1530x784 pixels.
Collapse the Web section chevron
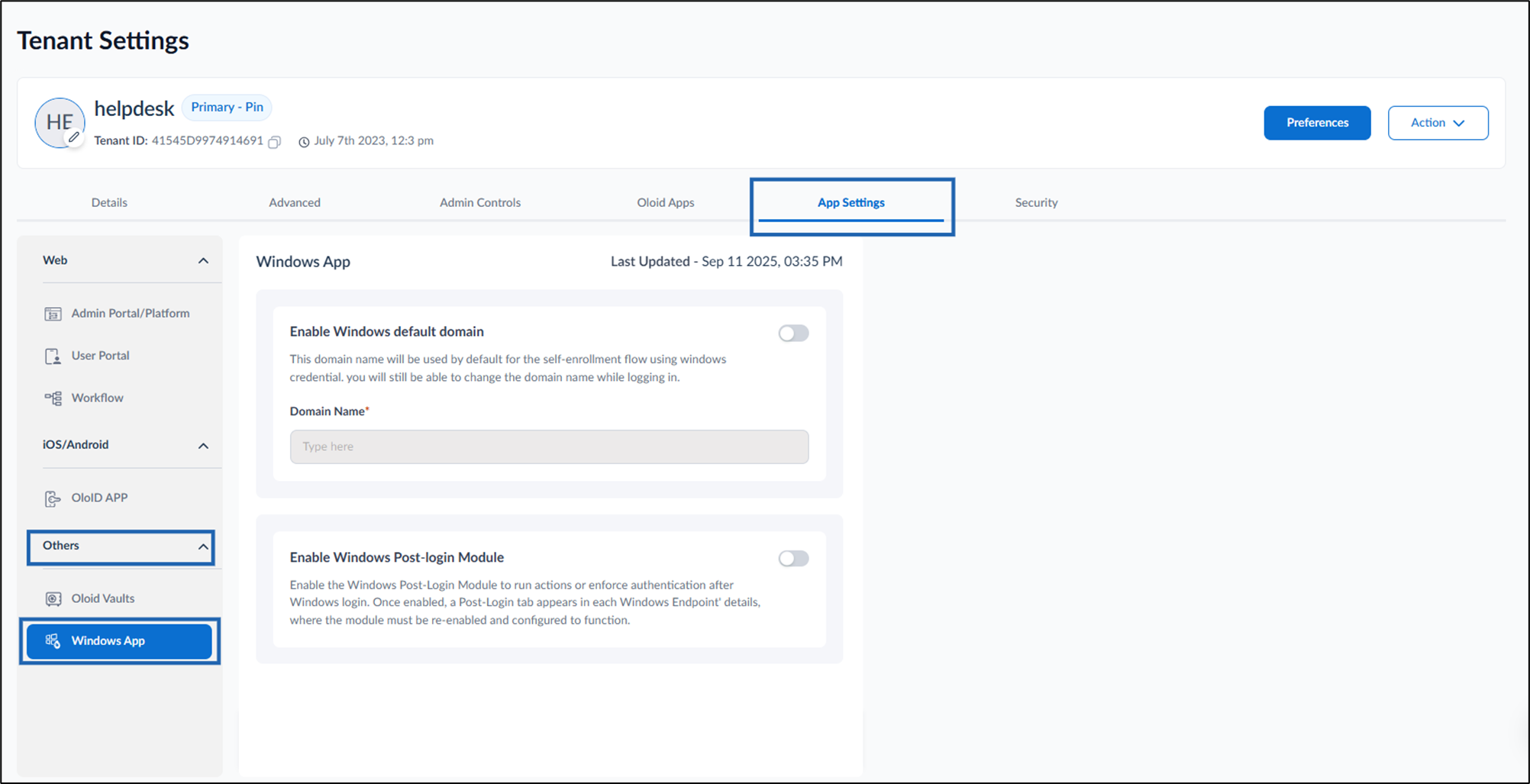203,261
